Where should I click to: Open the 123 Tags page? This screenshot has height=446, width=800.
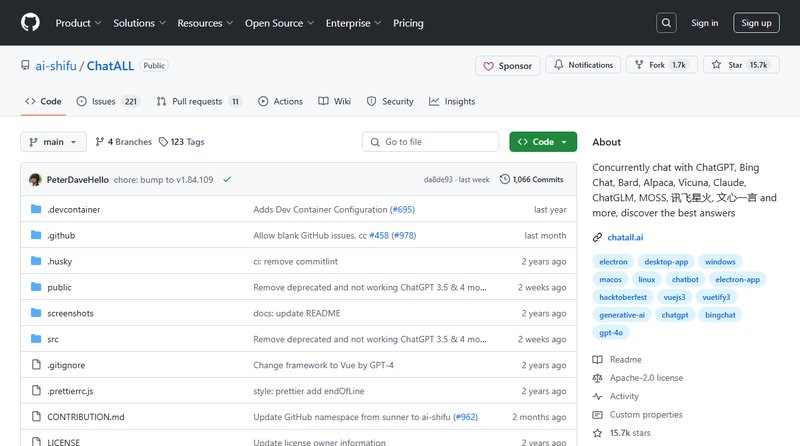tap(181, 142)
